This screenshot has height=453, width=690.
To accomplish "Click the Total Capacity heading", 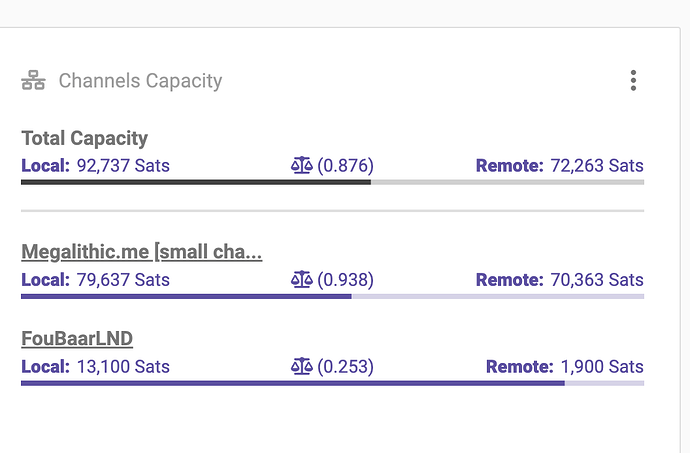I will point(84,138).
